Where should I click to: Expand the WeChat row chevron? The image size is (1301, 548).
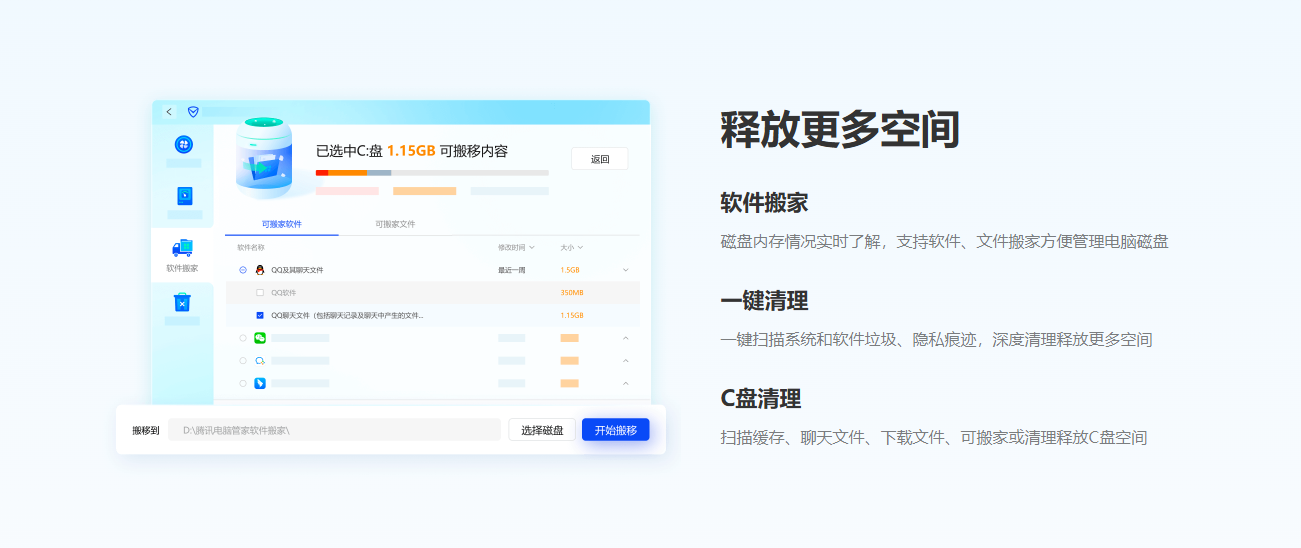coord(626,338)
